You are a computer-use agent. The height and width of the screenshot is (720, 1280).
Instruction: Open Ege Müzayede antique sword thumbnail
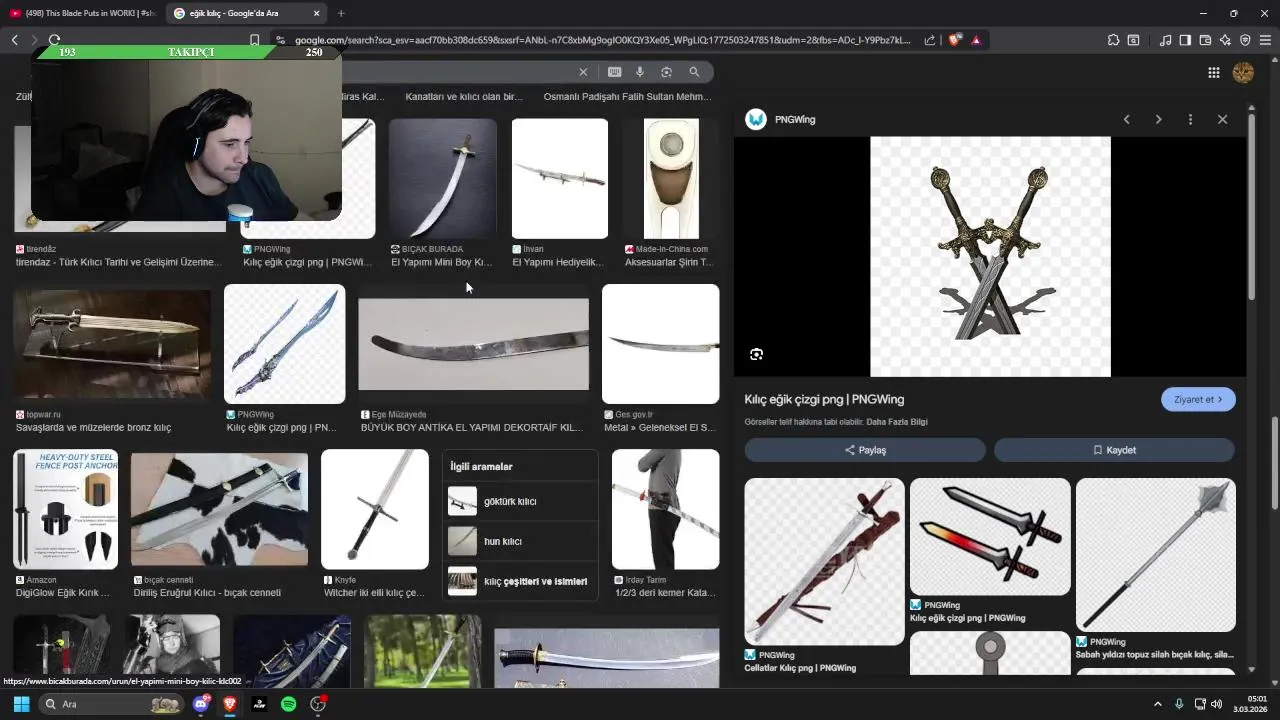click(x=474, y=344)
